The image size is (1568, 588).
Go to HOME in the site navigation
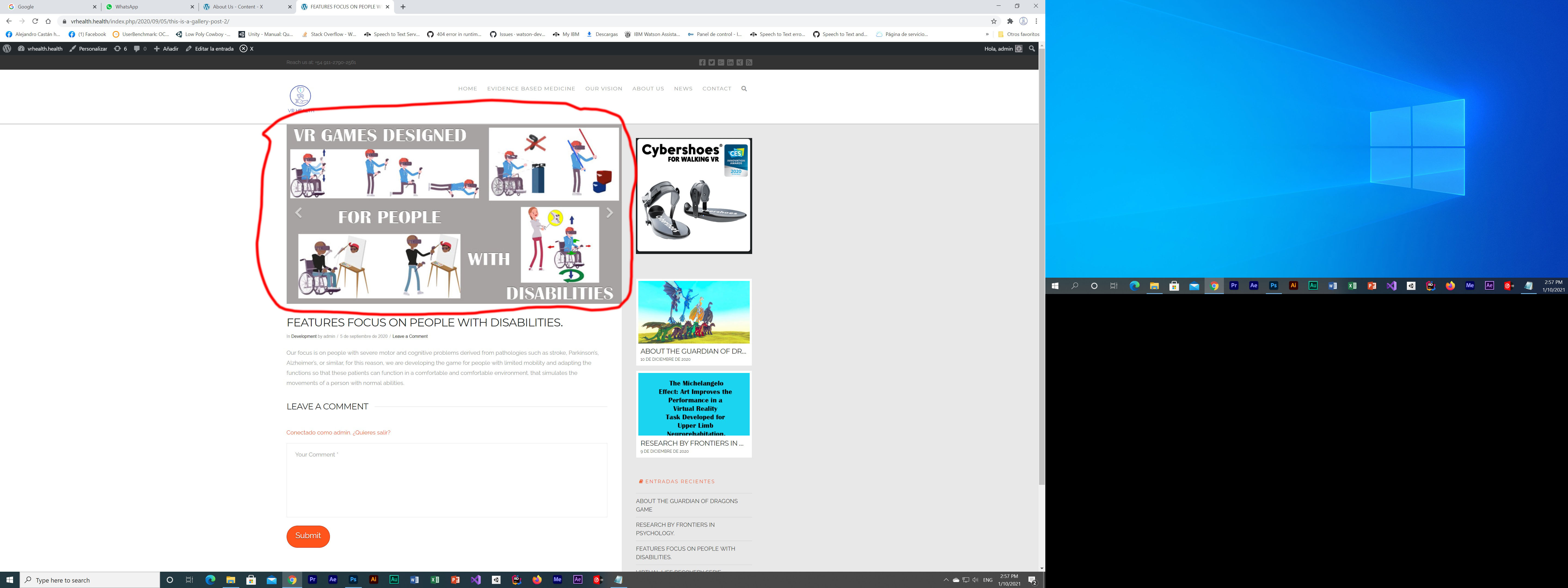pos(467,89)
